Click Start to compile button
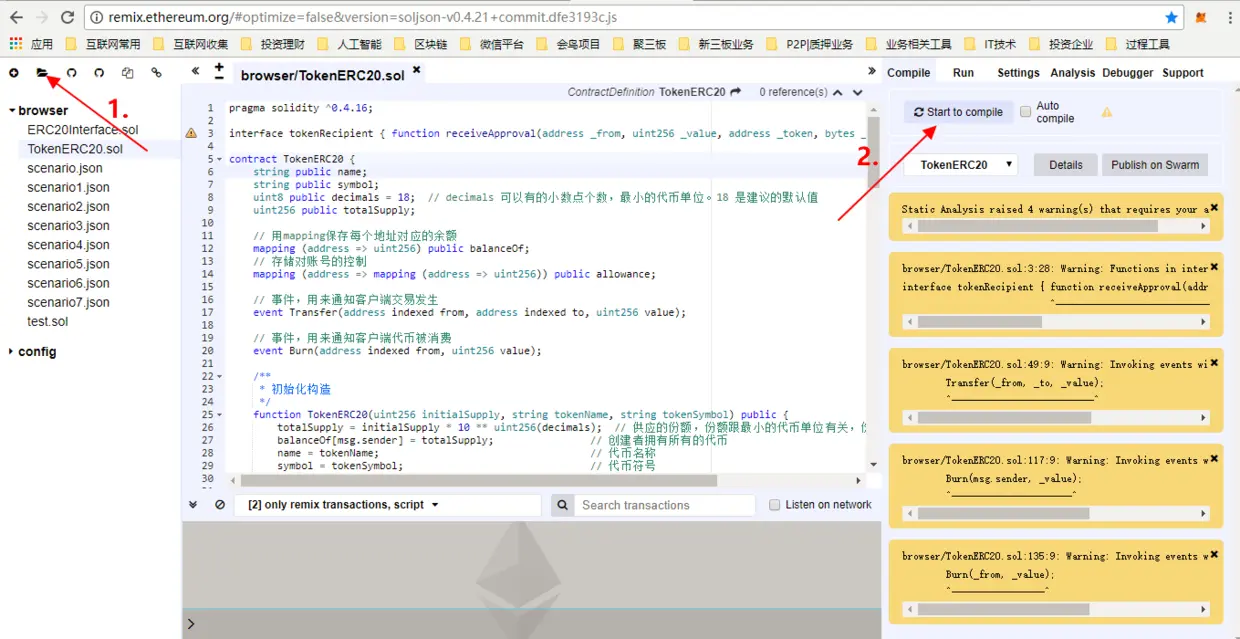The height and width of the screenshot is (639, 1240). [958, 112]
